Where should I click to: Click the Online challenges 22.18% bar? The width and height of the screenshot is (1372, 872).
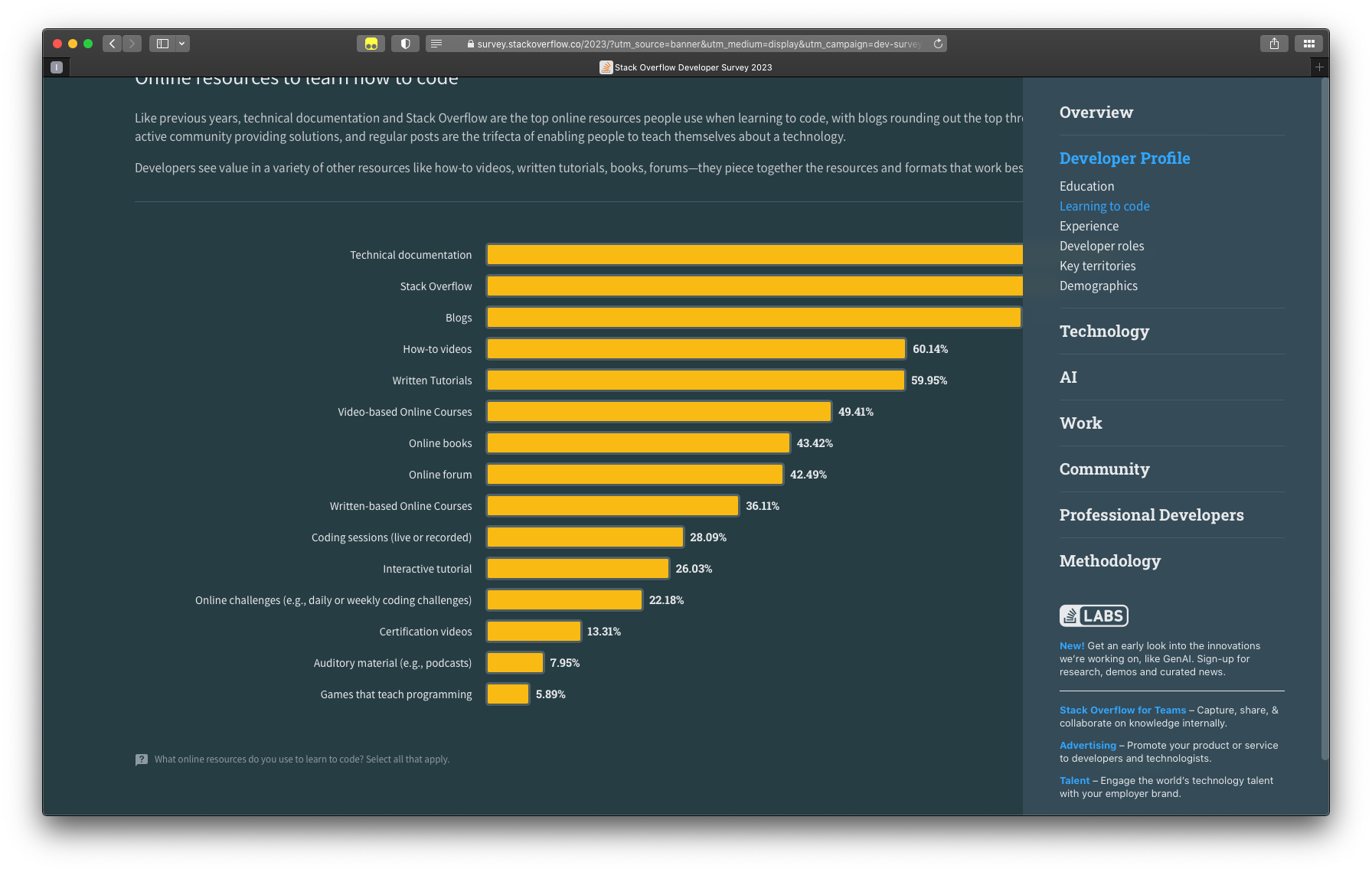[x=564, y=600]
